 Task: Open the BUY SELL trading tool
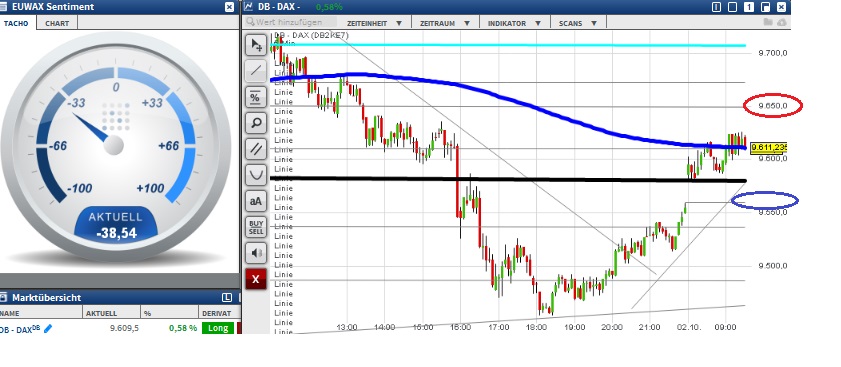click(256, 227)
